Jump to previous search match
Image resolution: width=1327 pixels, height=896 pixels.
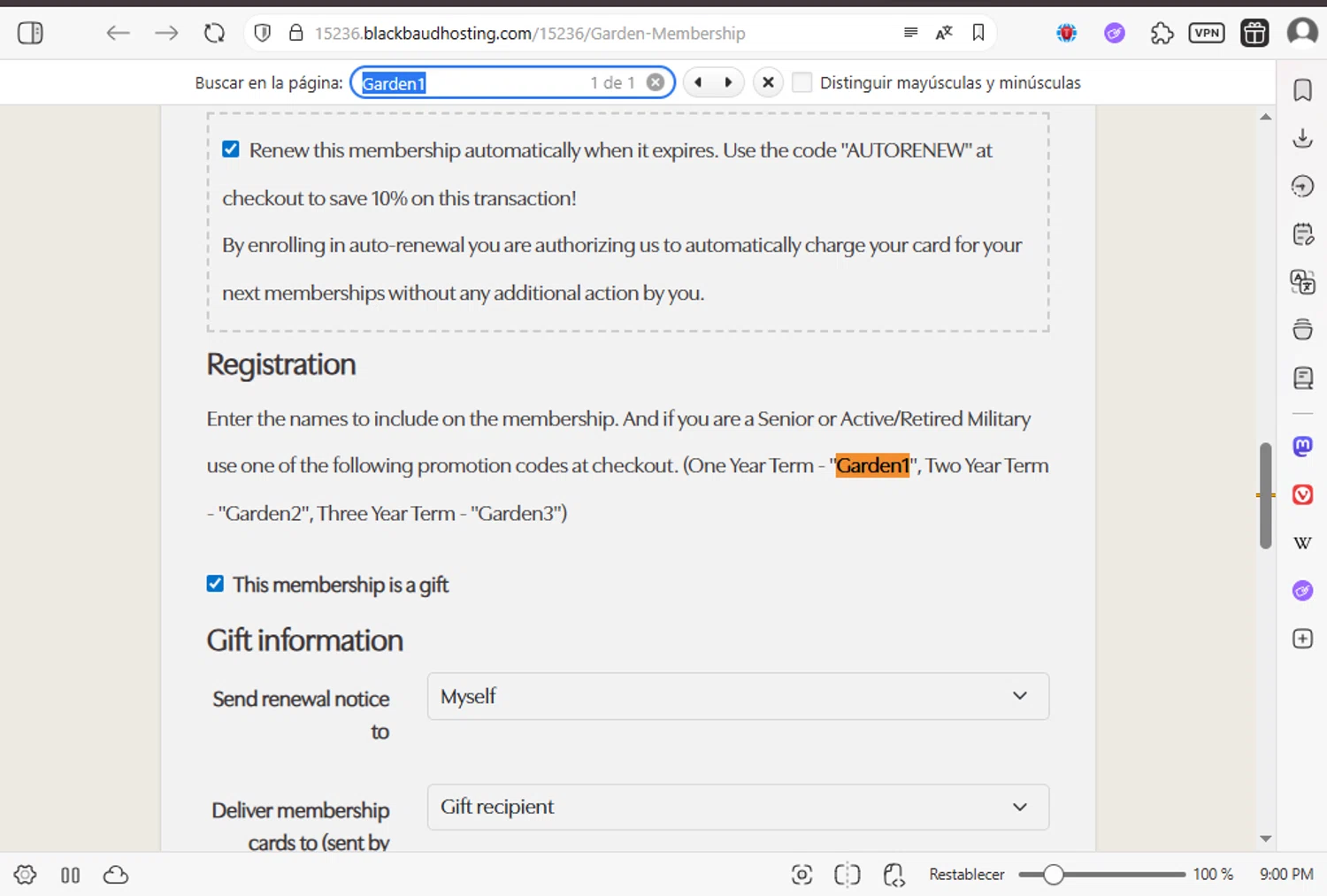tap(698, 82)
